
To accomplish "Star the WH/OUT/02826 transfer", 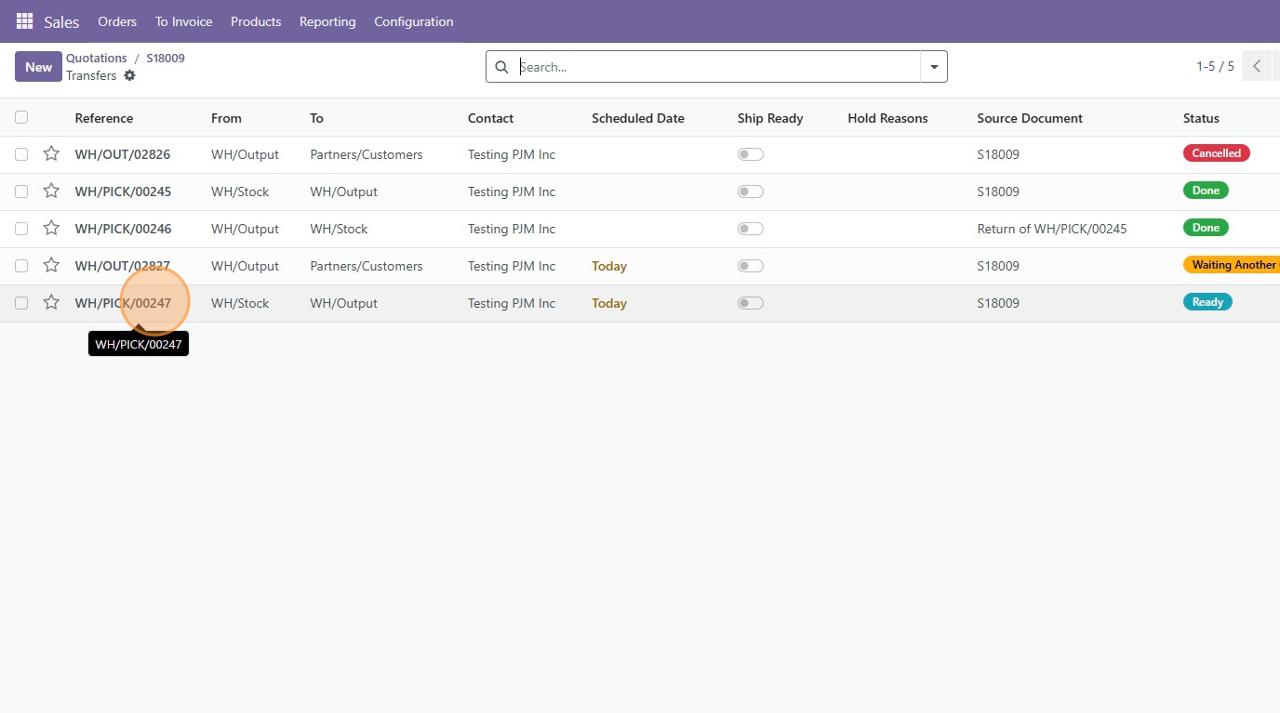I will click(x=51, y=154).
